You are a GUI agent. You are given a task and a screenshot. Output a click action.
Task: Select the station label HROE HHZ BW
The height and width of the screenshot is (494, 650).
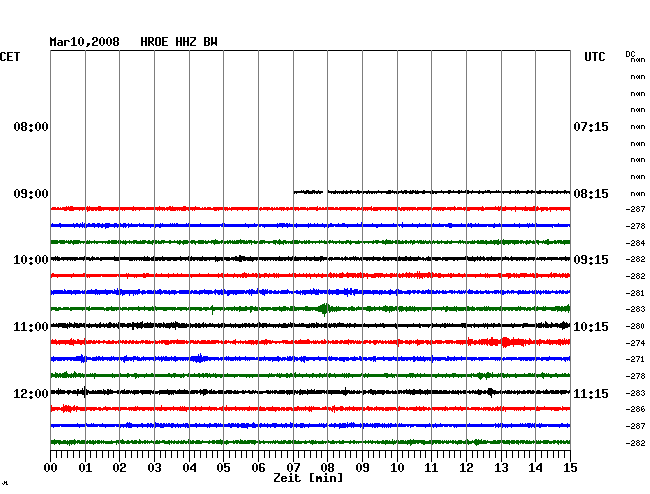pos(179,42)
